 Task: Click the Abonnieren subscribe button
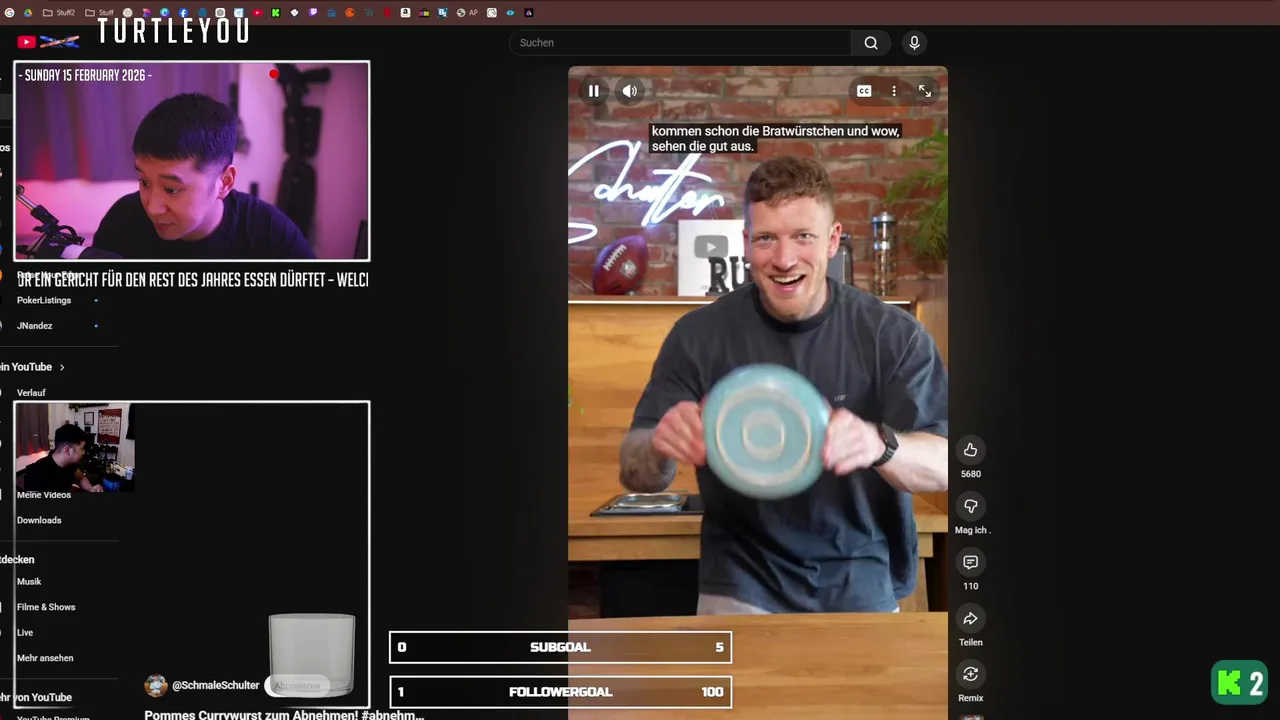(297, 686)
